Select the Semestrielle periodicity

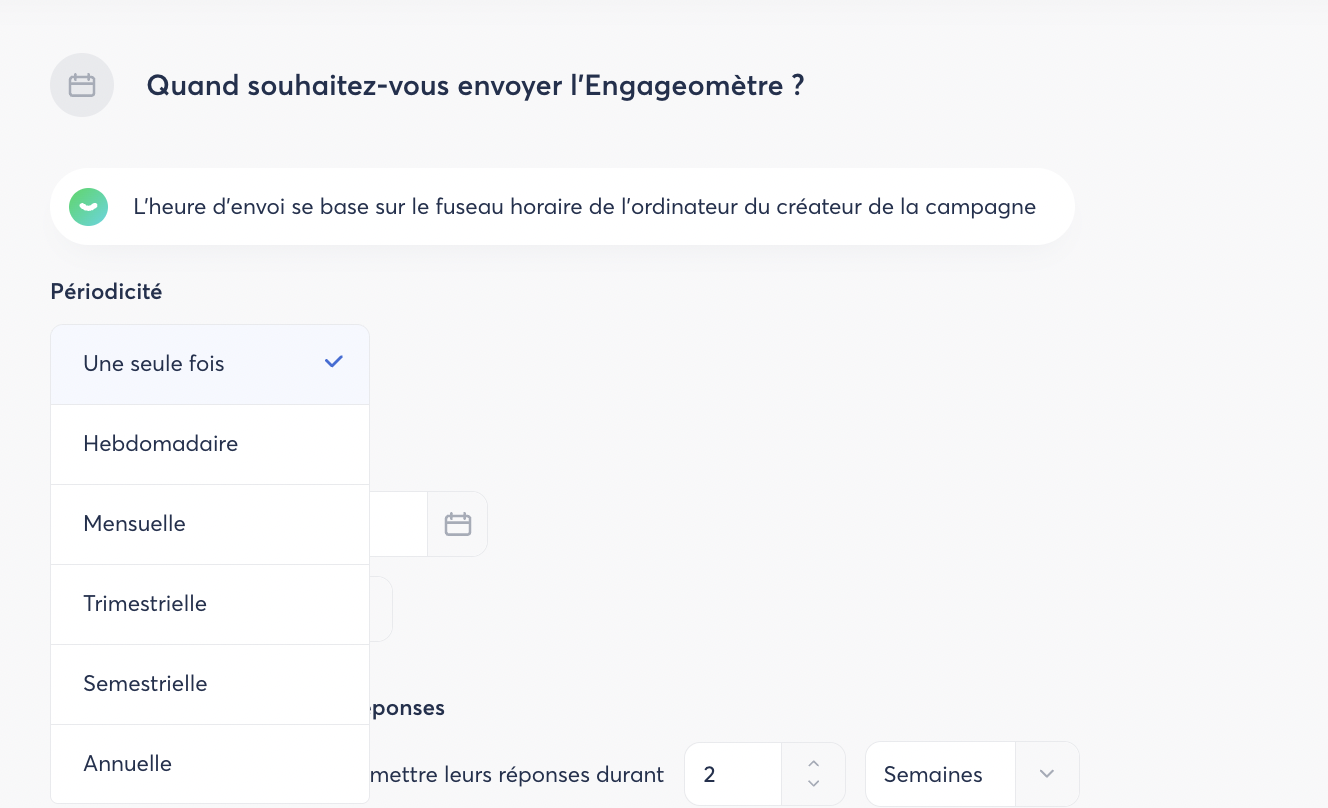[x=145, y=684]
